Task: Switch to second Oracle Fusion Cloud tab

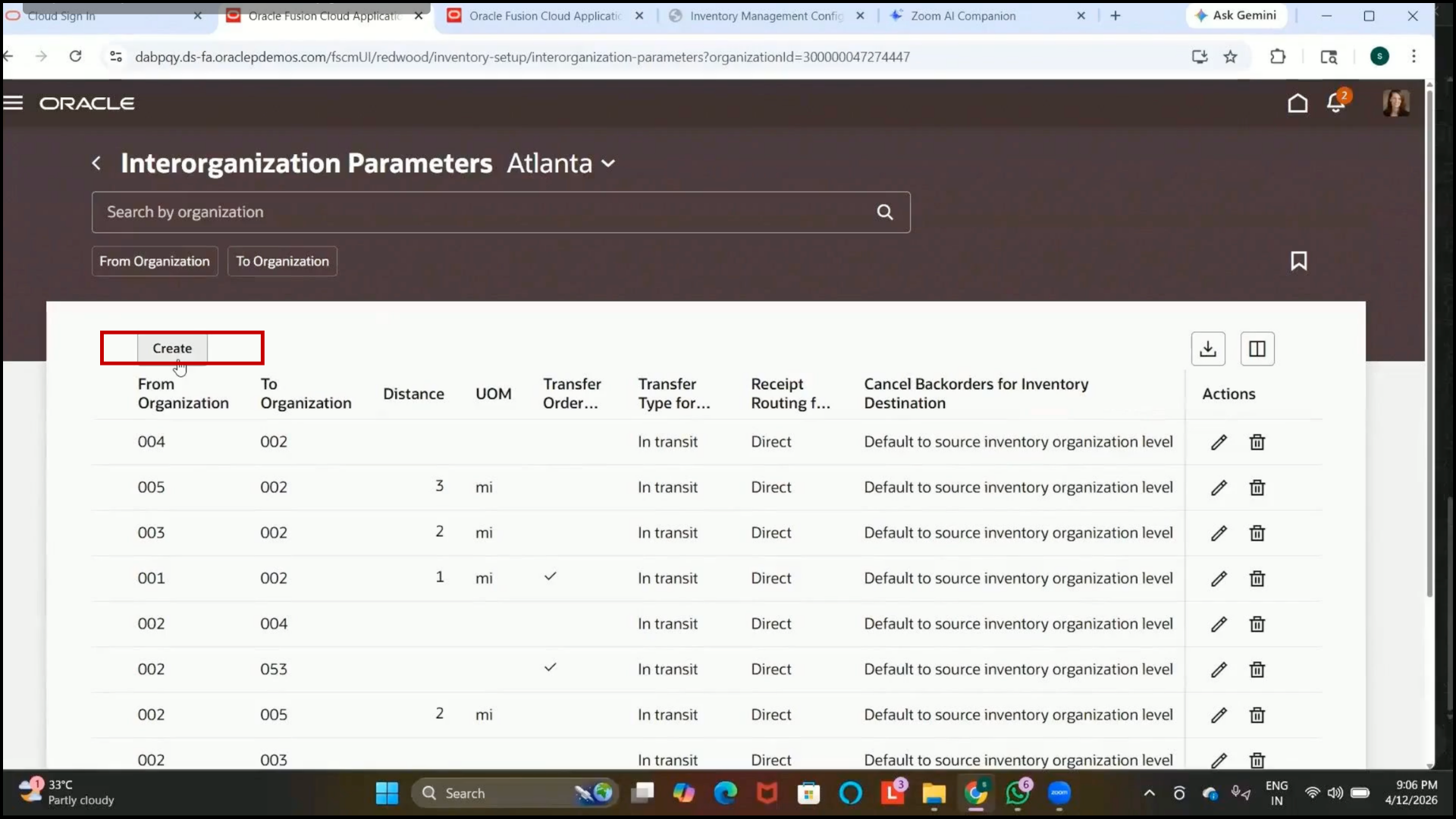Action: 545,16
